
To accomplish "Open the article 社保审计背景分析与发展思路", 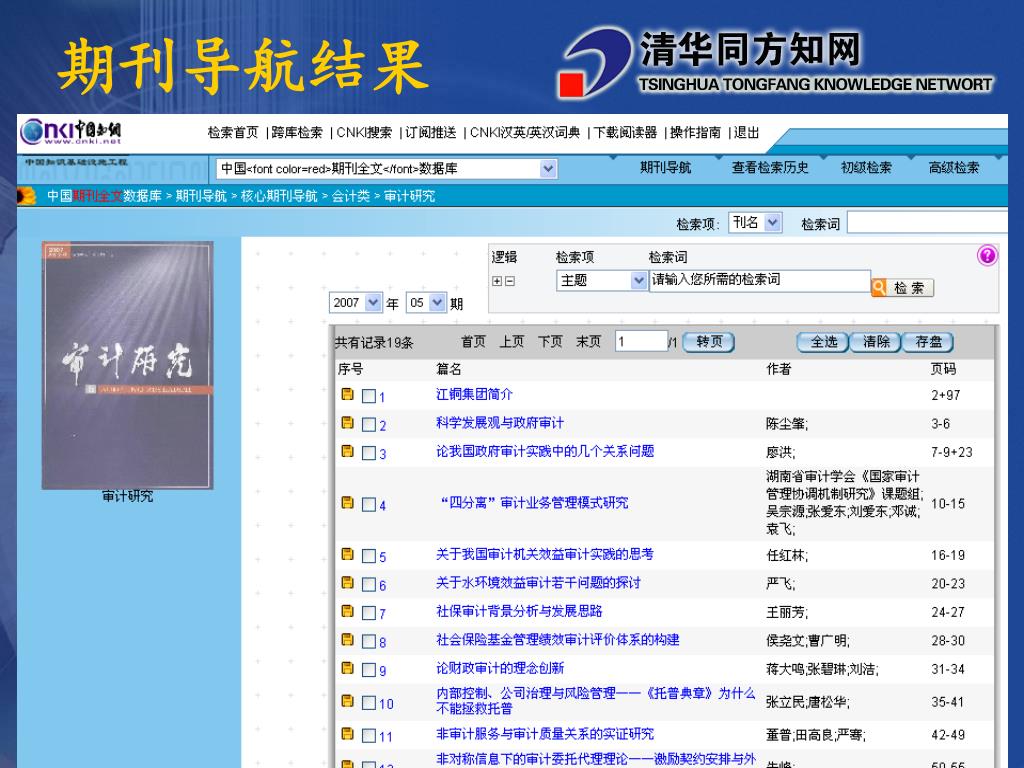I will [x=519, y=611].
